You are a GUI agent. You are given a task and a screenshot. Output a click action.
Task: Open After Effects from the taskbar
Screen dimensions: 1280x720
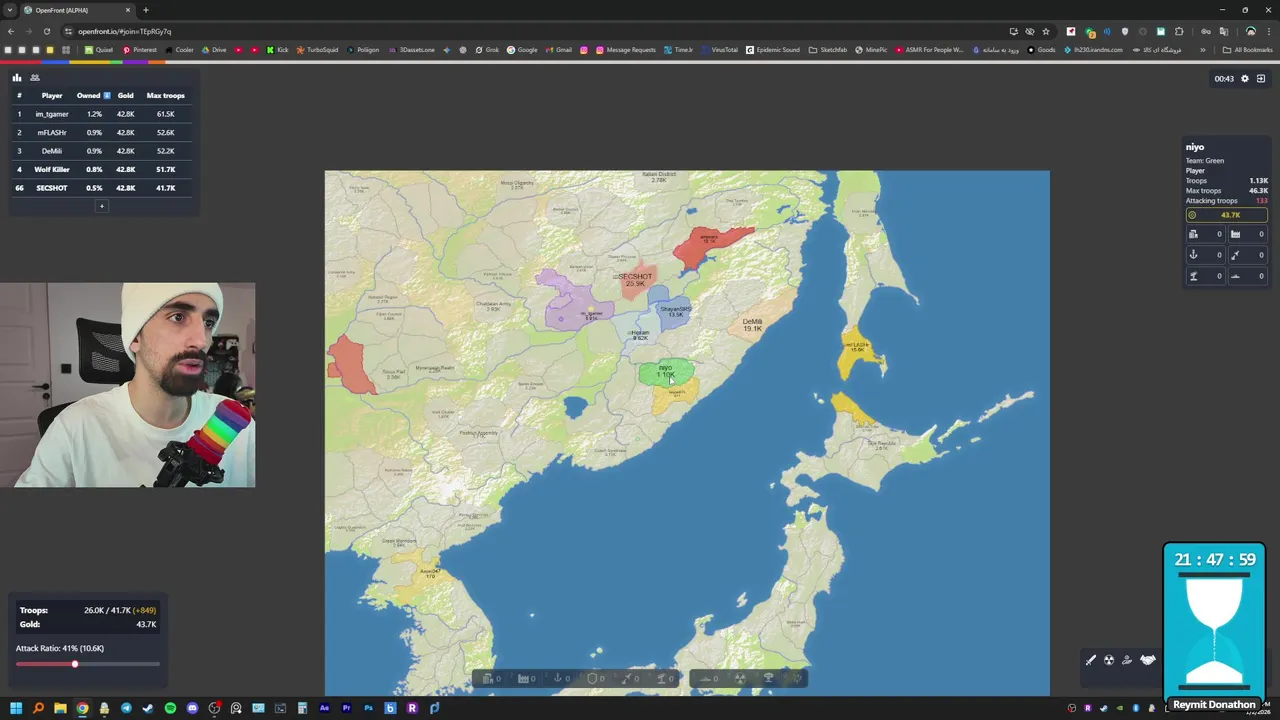coord(324,708)
